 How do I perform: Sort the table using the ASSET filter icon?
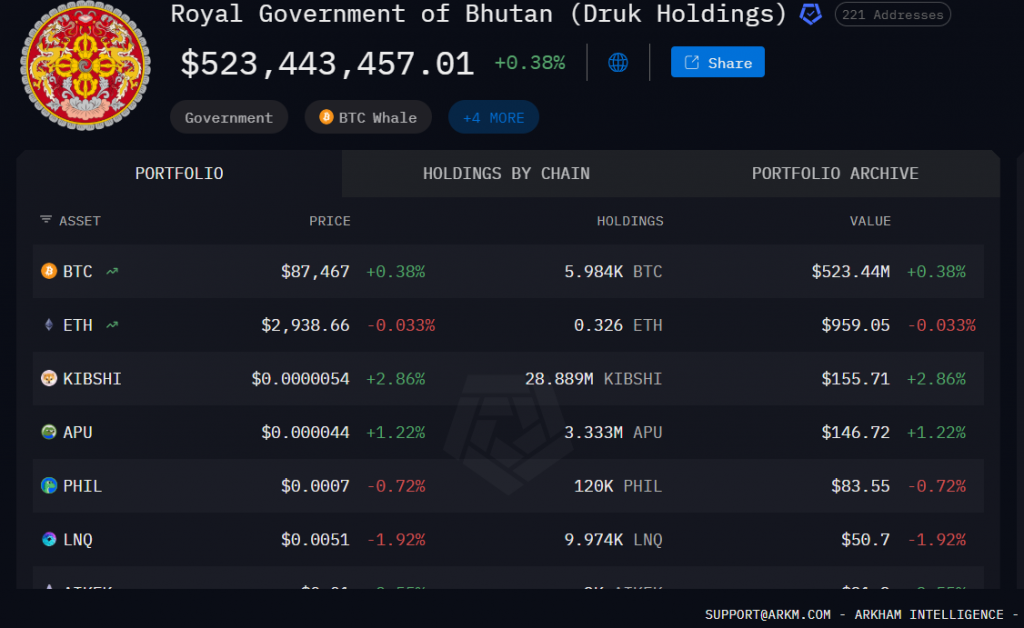point(46,220)
